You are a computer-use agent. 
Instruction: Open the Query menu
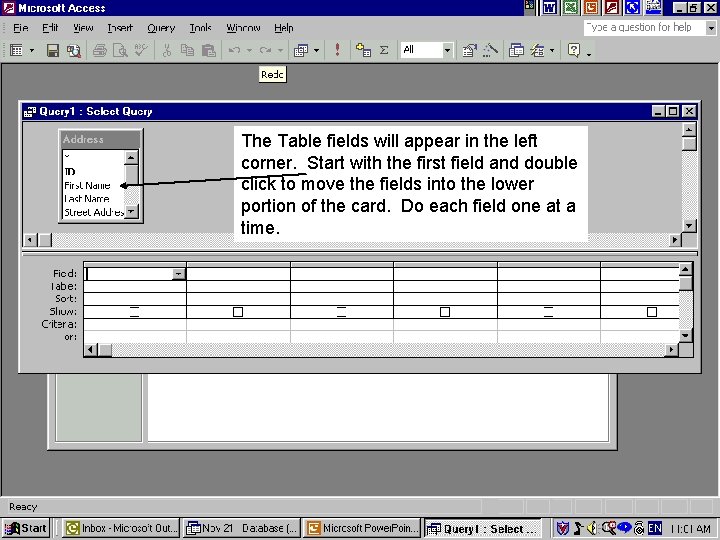tap(161, 28)
